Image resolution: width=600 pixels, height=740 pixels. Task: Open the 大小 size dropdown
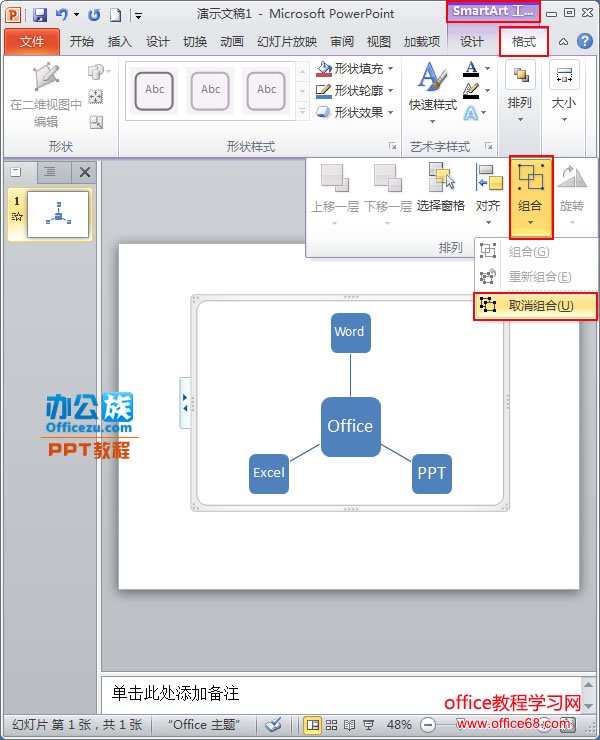click(564, 92)
